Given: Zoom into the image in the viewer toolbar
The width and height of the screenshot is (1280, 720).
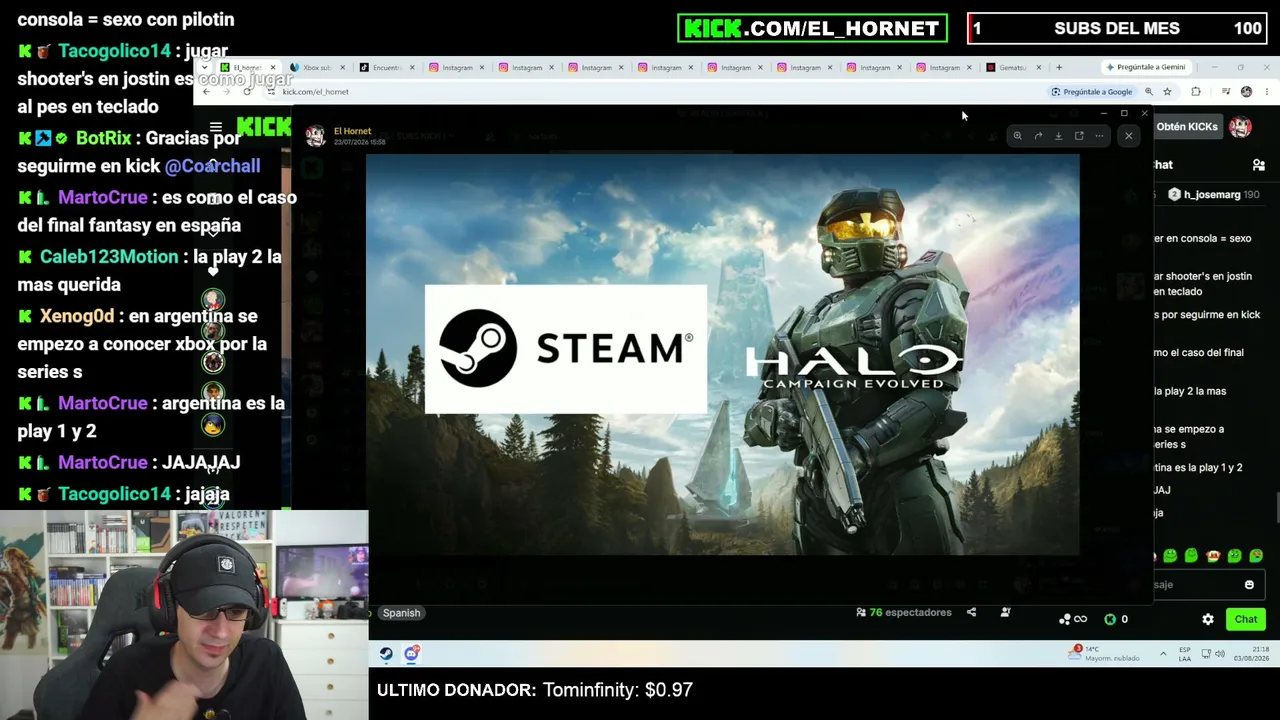Looking at the screenshot, I should click(x=1017, y=136).
